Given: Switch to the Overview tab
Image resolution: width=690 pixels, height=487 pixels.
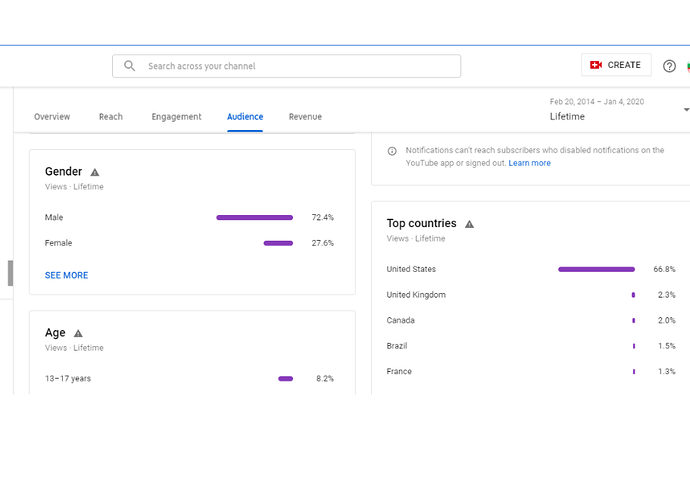Looking at the screenshot, I should point(52,117).
